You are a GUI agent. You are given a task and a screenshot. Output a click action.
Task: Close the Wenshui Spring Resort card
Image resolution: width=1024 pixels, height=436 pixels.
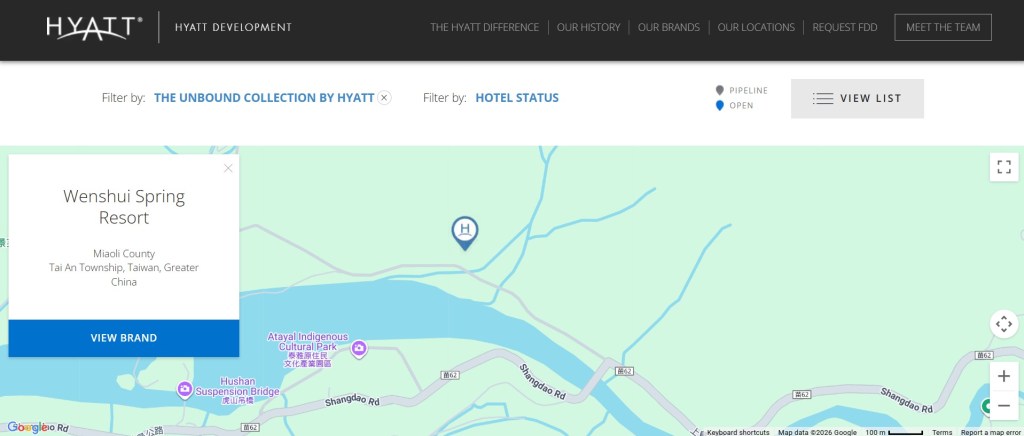(x=228, y=168)
